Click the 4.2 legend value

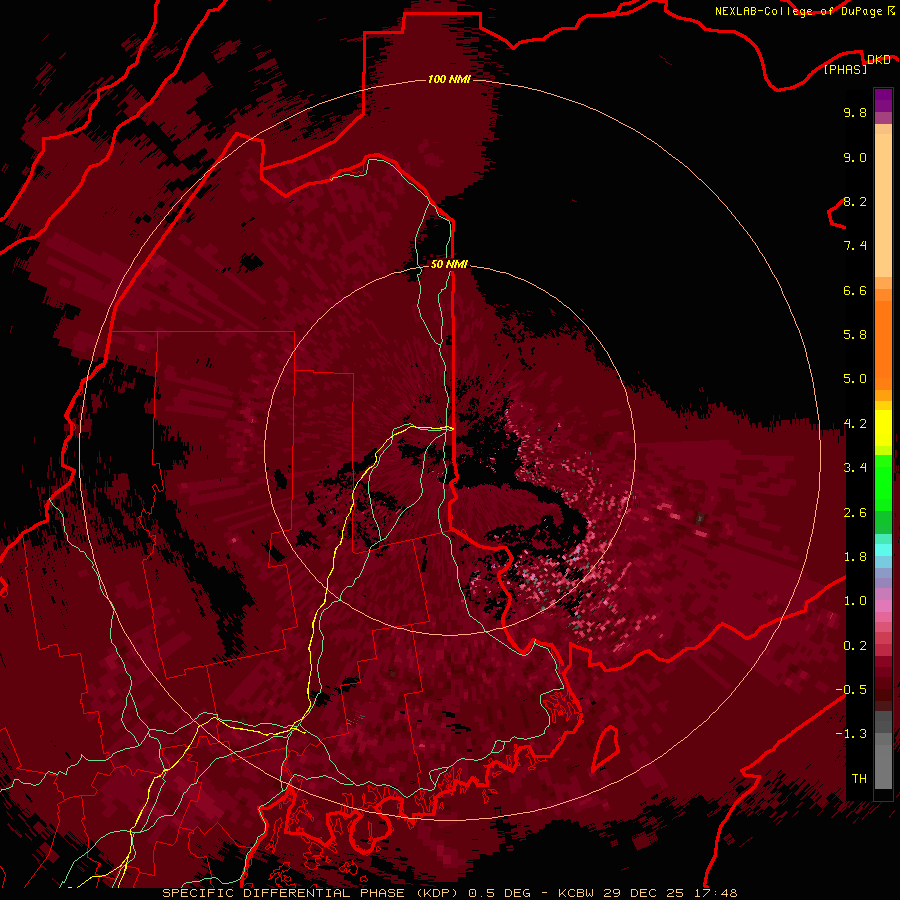coord(855,424)
